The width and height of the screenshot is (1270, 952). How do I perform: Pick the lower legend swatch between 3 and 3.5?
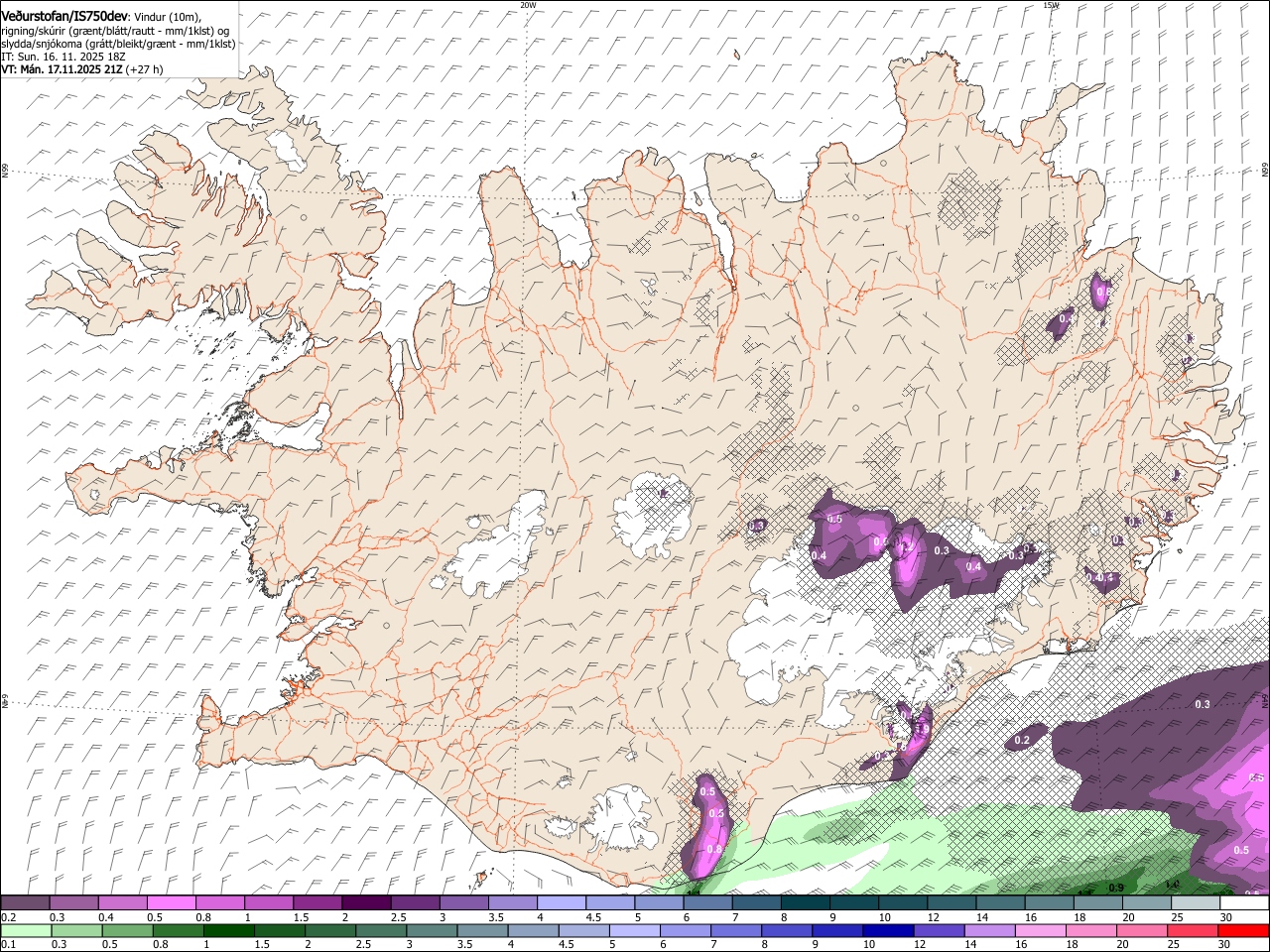[x=432, y=930]
